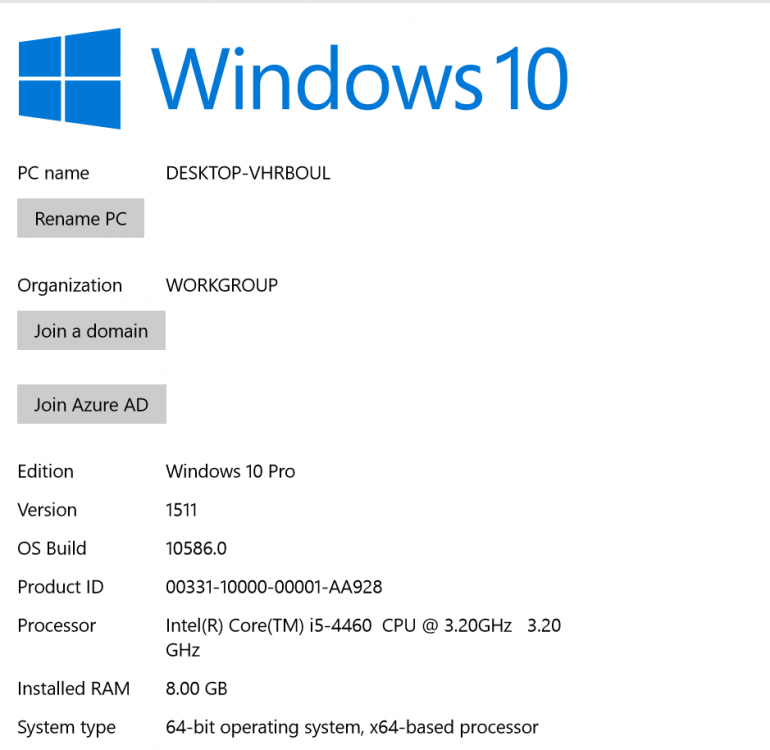
Task: Click the WORKGROUP organization value
Action: point(222,285)
